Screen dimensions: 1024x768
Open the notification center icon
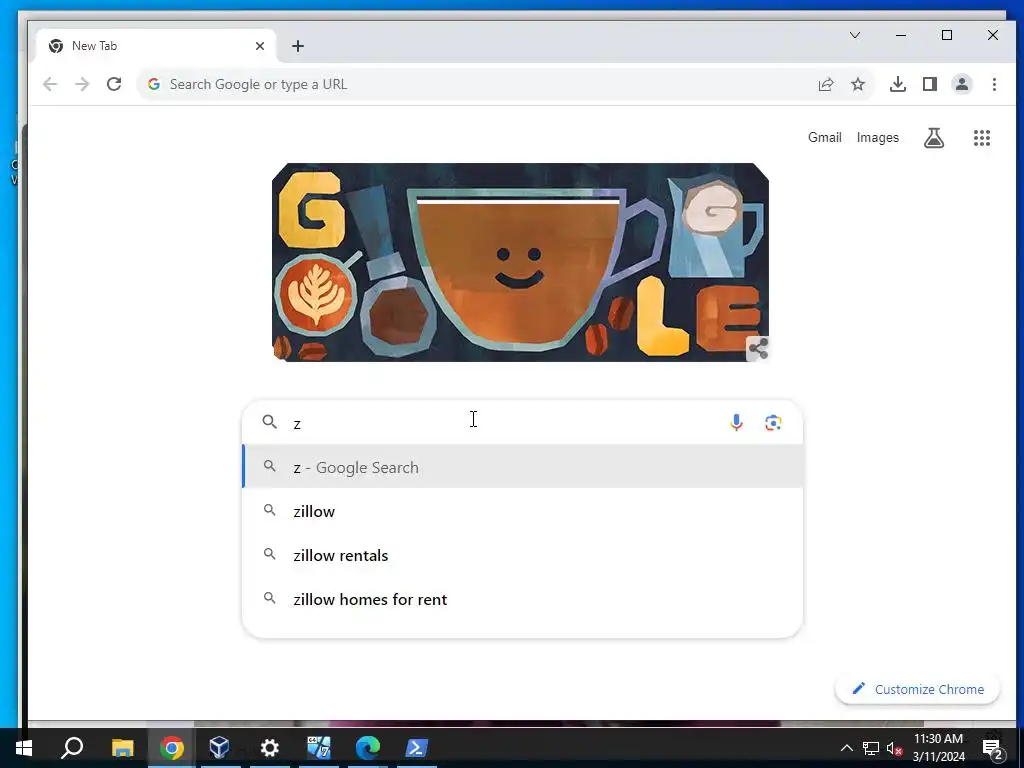tap(992, 749)
